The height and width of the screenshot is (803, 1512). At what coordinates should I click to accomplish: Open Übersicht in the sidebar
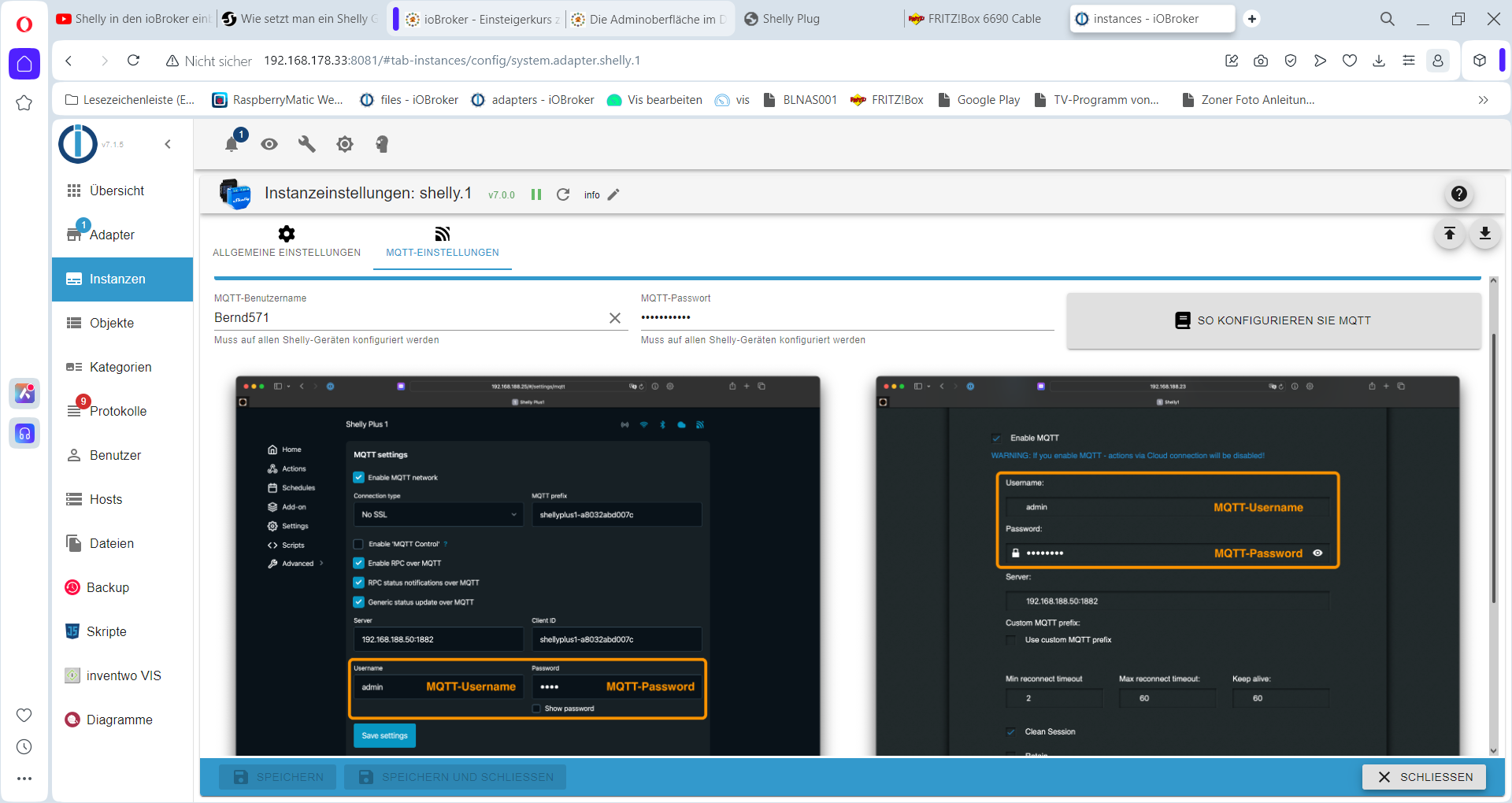click(122, 191)
